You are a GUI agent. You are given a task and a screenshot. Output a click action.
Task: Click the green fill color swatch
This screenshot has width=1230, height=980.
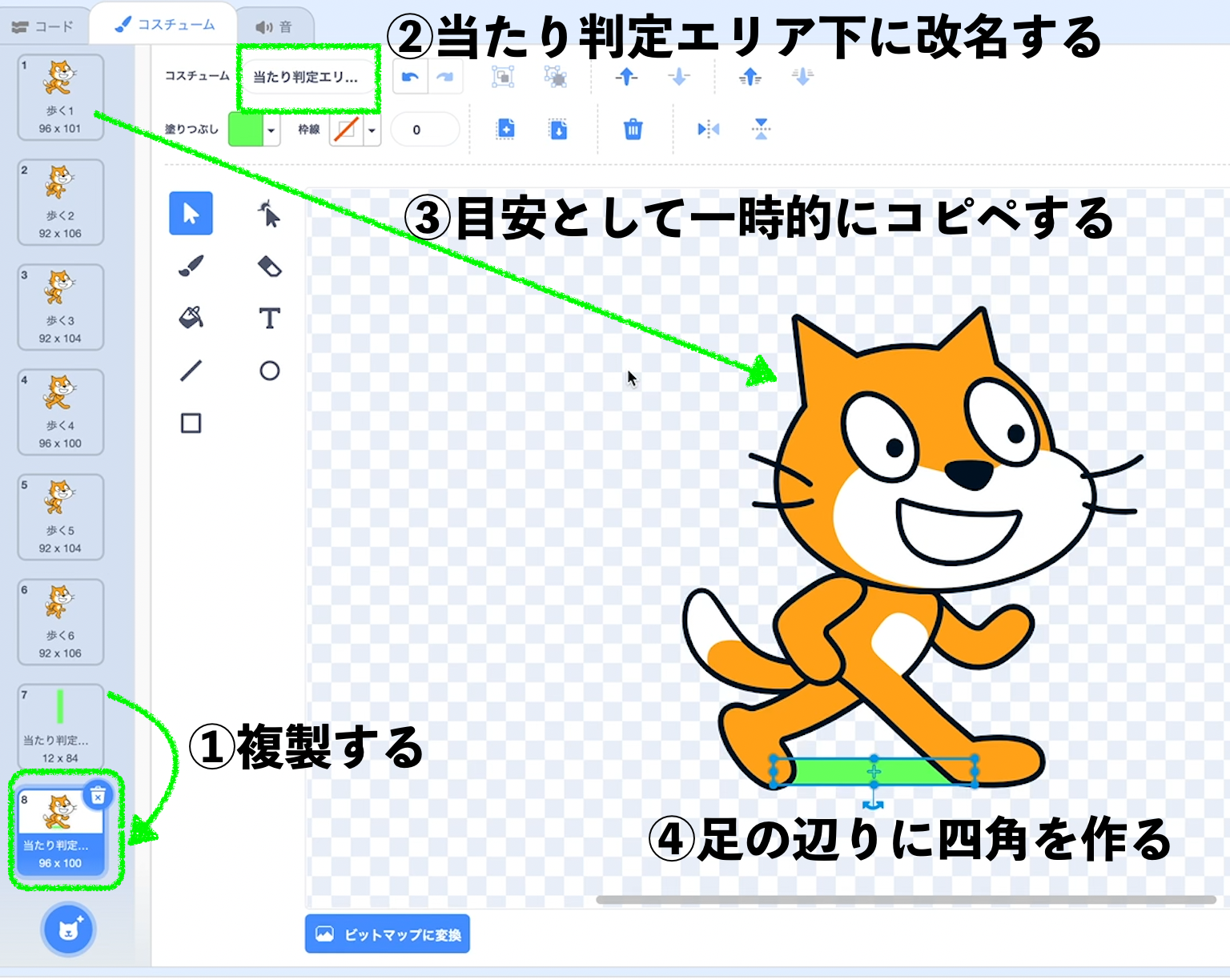point(246,130)
